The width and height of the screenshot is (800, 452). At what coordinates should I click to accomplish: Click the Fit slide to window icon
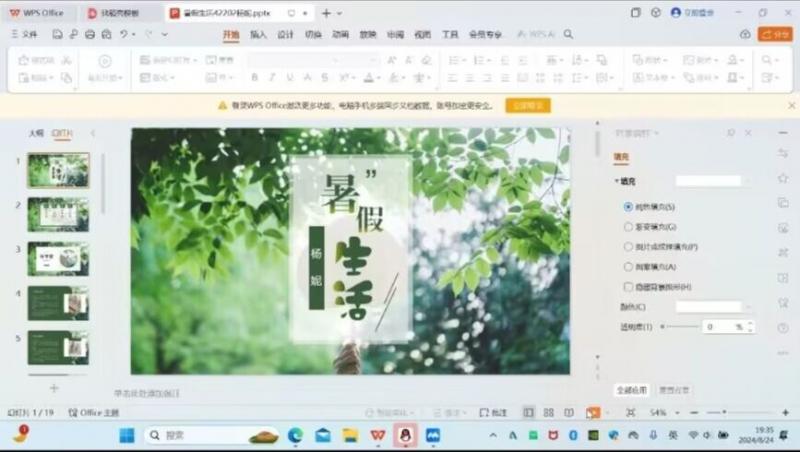click(631, 412)
